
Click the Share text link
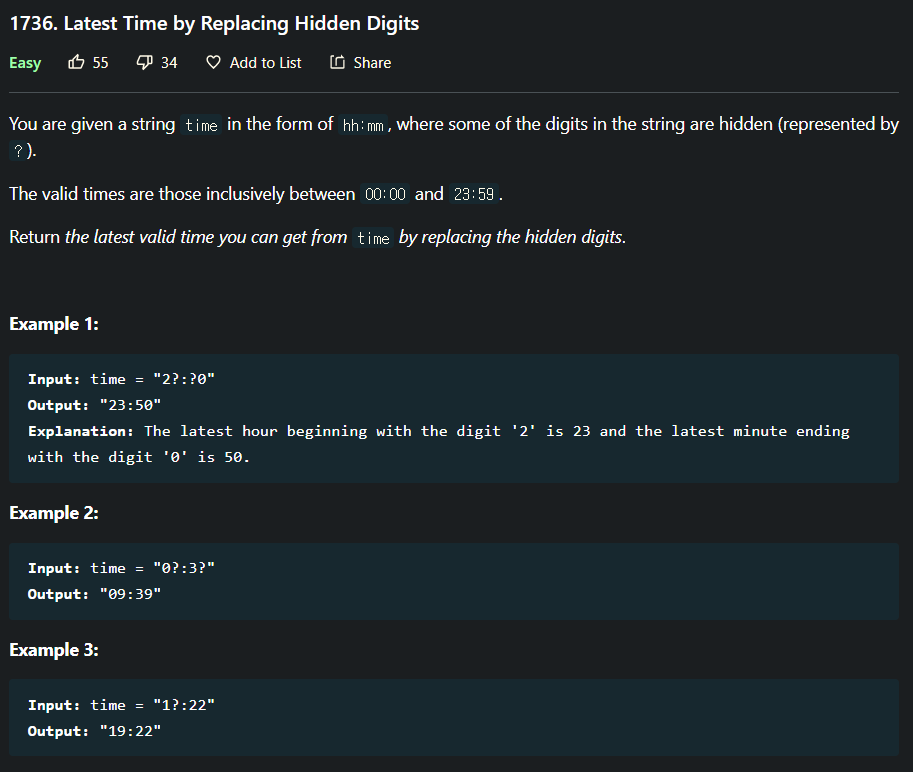tap(372, 62)
